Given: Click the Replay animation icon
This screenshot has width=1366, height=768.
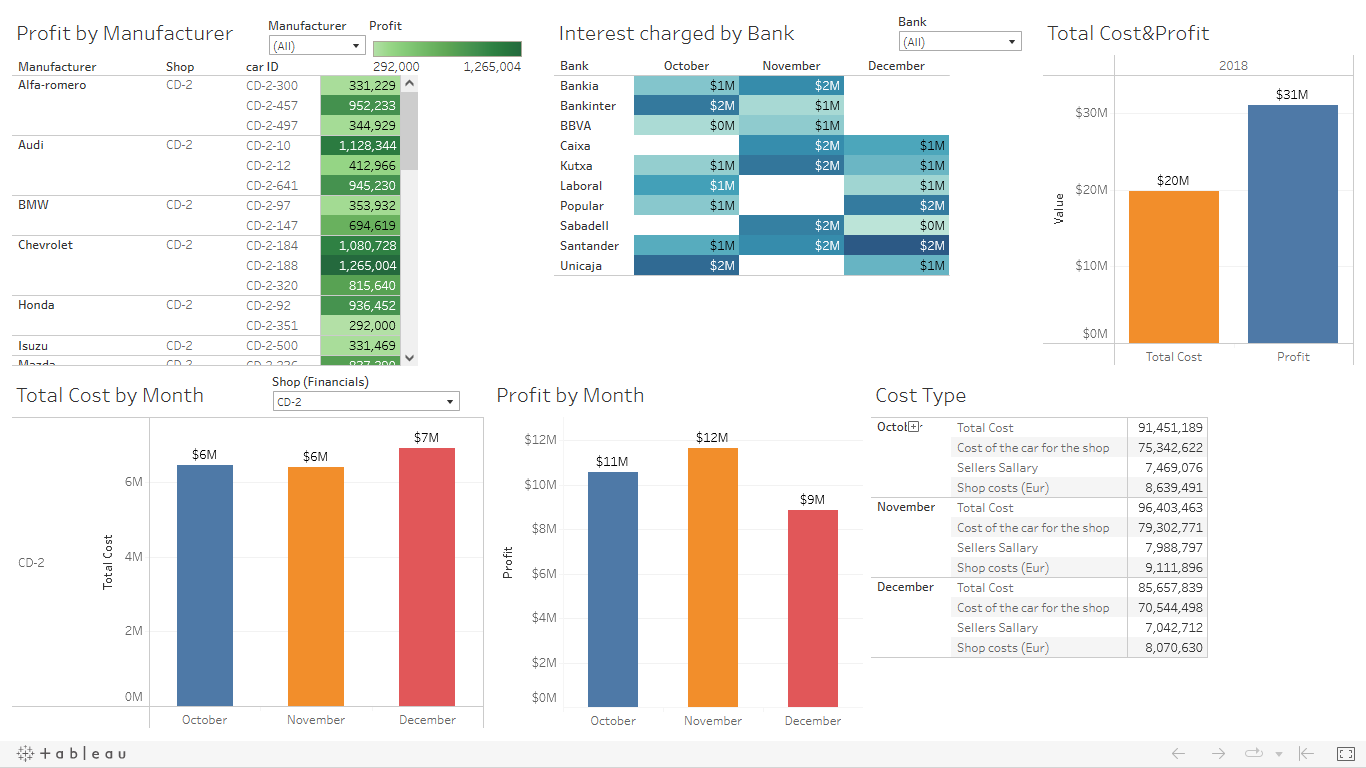Looking at the screenshot, I should [x=1253, y=753].
